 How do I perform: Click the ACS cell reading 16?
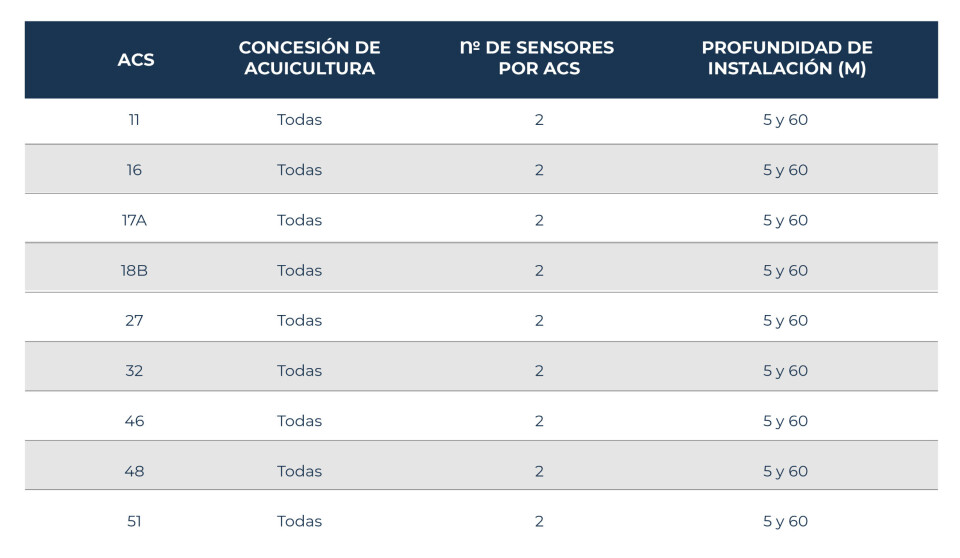click(x=134, y=170)
